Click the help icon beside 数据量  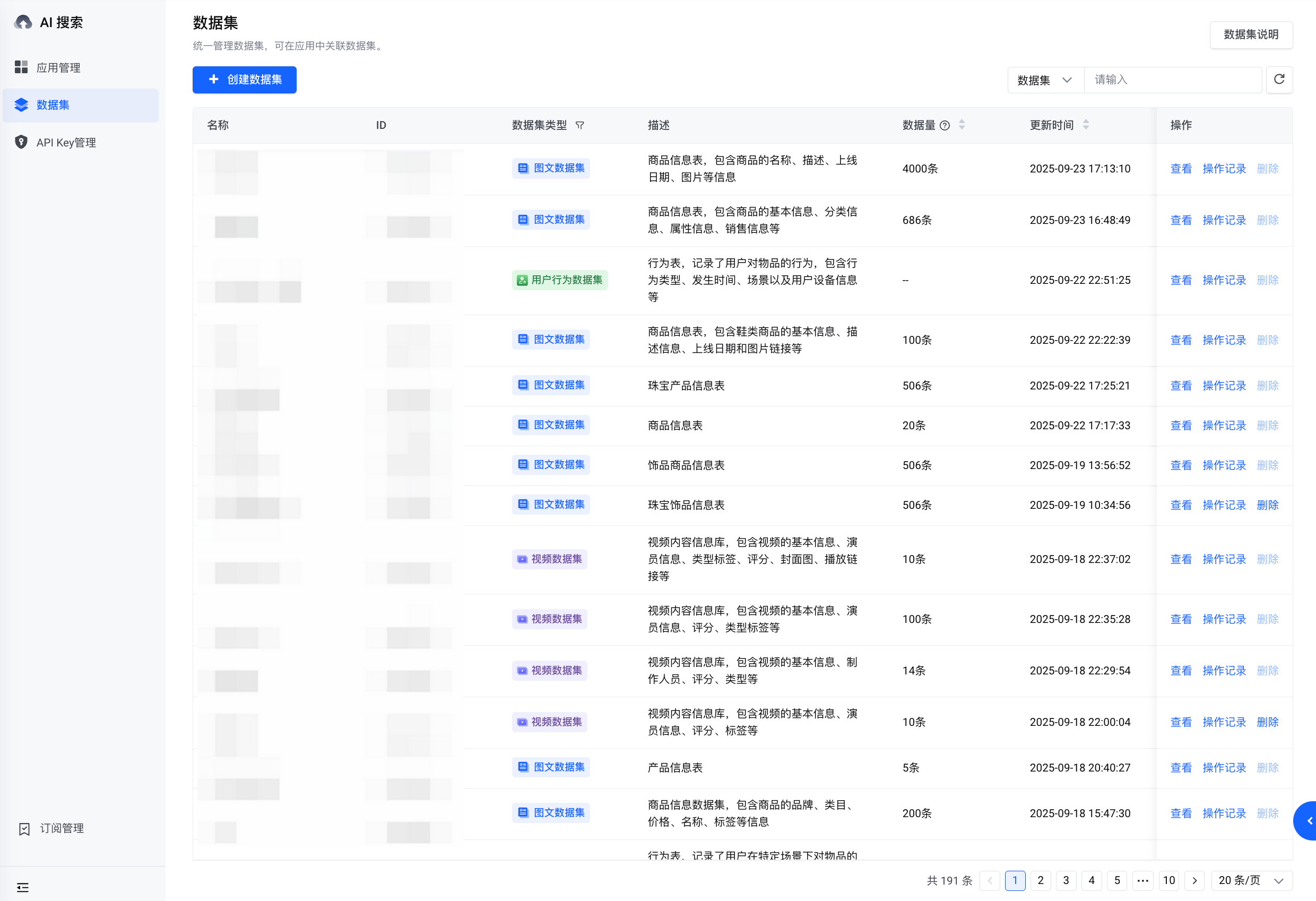tap(945, 126)
